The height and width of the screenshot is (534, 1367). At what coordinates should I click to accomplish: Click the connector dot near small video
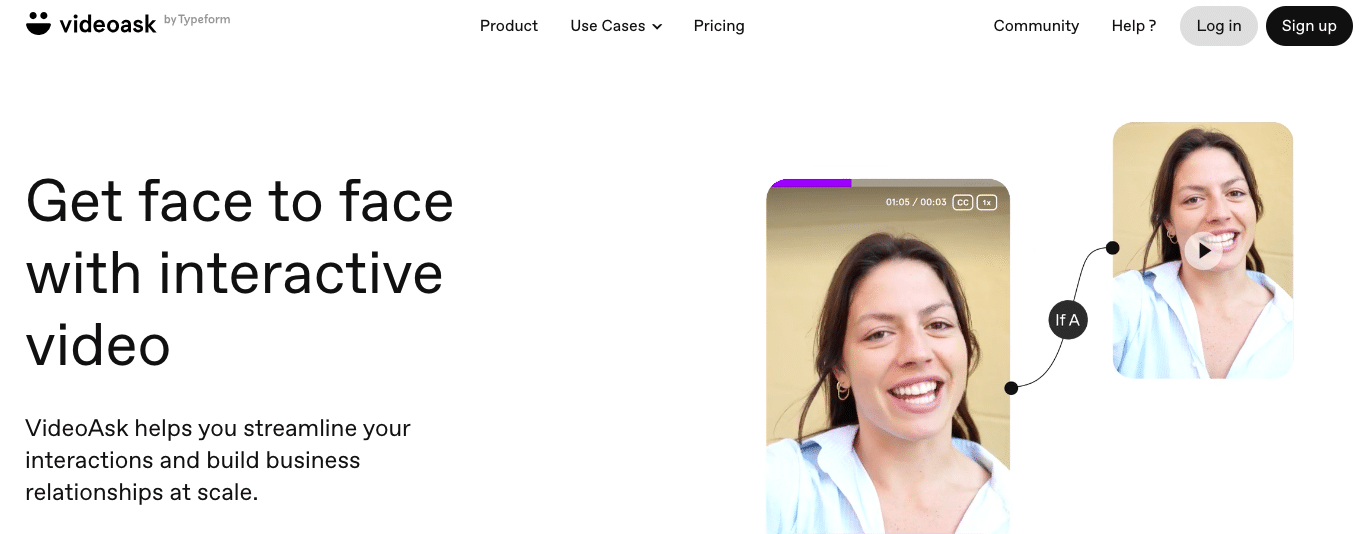pyautogui.click(x=1112, y=248)
